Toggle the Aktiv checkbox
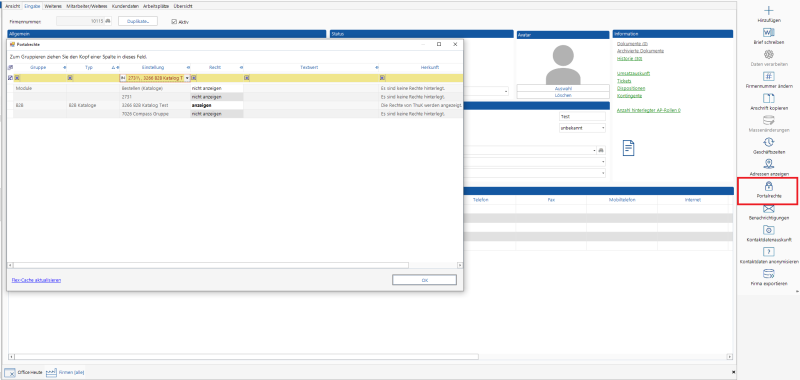The image size is (800, 380). pos(174,22)
